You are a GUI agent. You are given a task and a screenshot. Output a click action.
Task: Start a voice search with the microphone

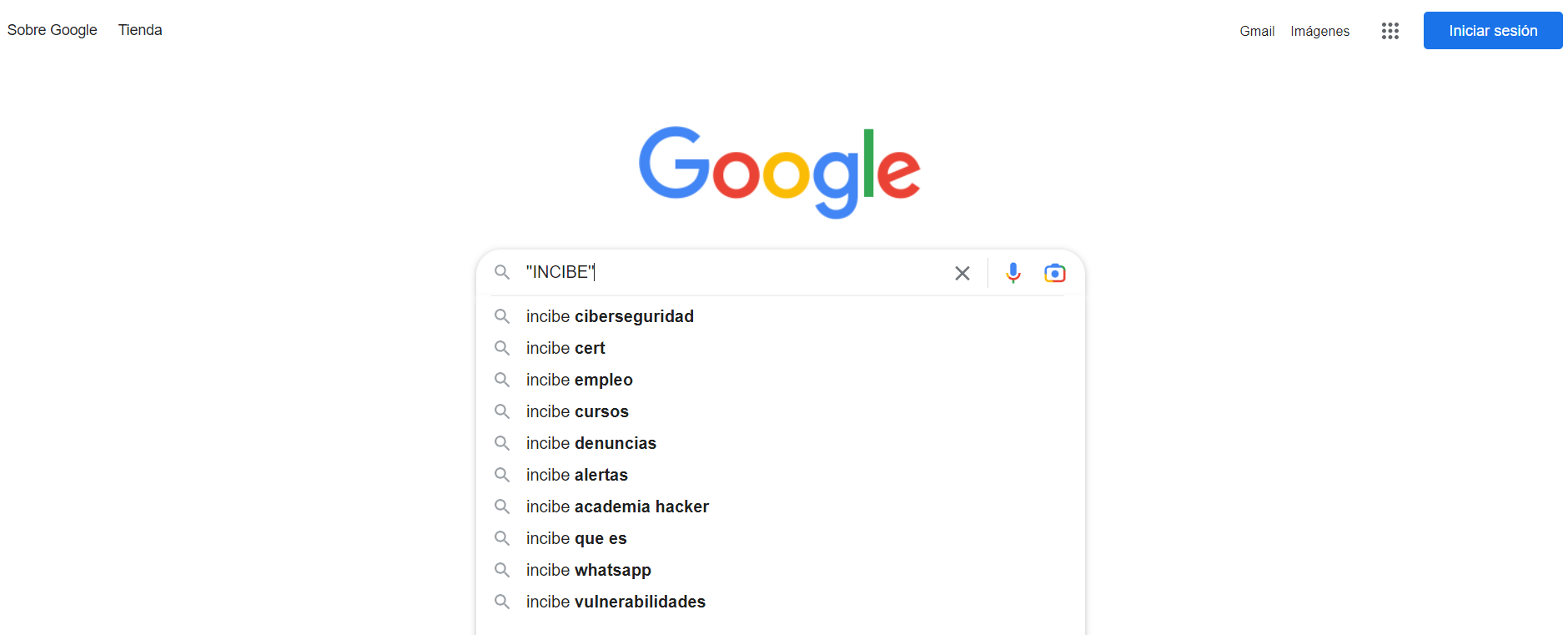1013,273
